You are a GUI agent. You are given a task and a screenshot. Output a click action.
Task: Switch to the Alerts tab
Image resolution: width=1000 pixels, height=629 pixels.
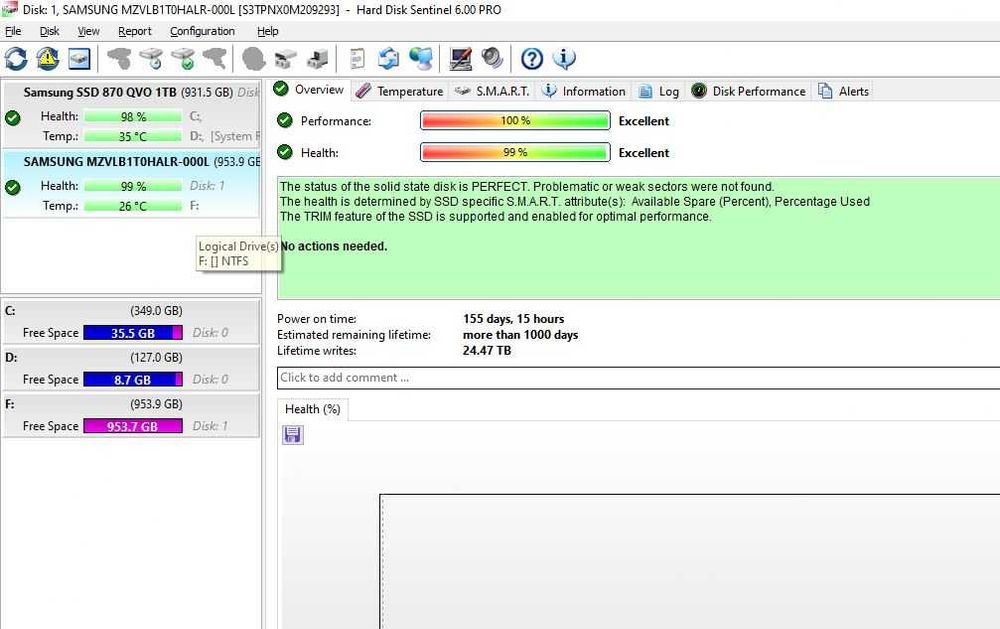(x=844, y=91)
